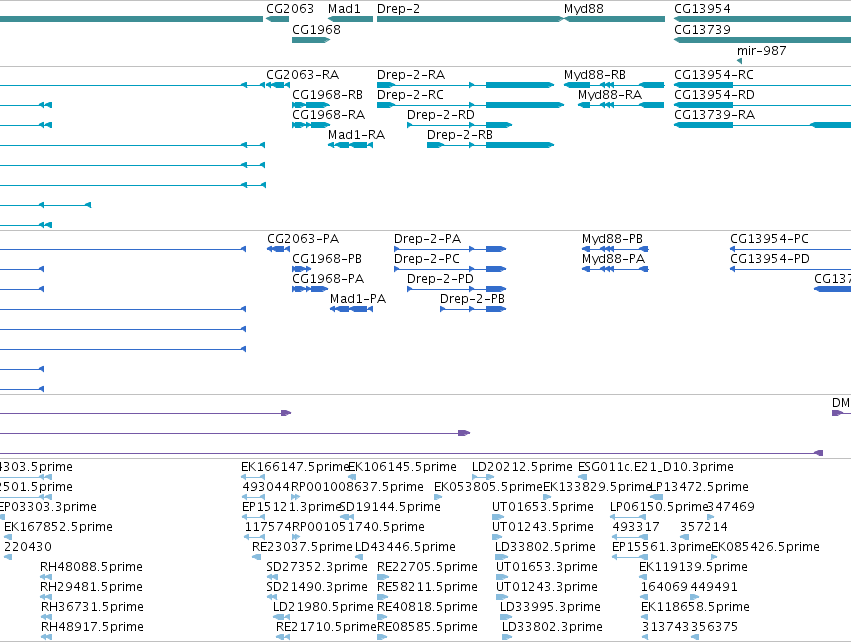851x642 pixels.
Task: Click the CG13954 gene label in top track
Action: point(702,9)
